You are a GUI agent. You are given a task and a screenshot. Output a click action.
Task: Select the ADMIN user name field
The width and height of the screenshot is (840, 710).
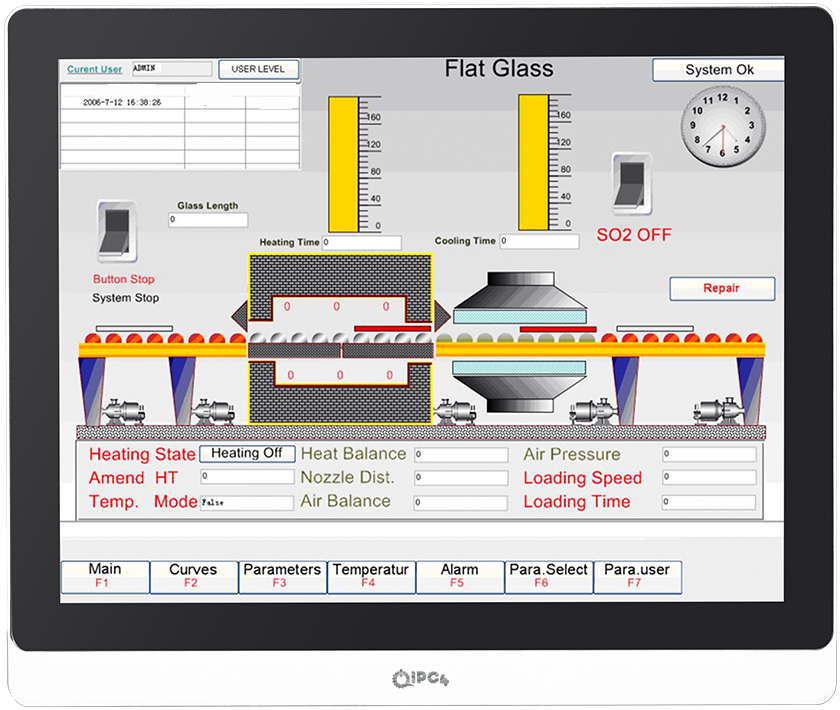pos(172,68)
